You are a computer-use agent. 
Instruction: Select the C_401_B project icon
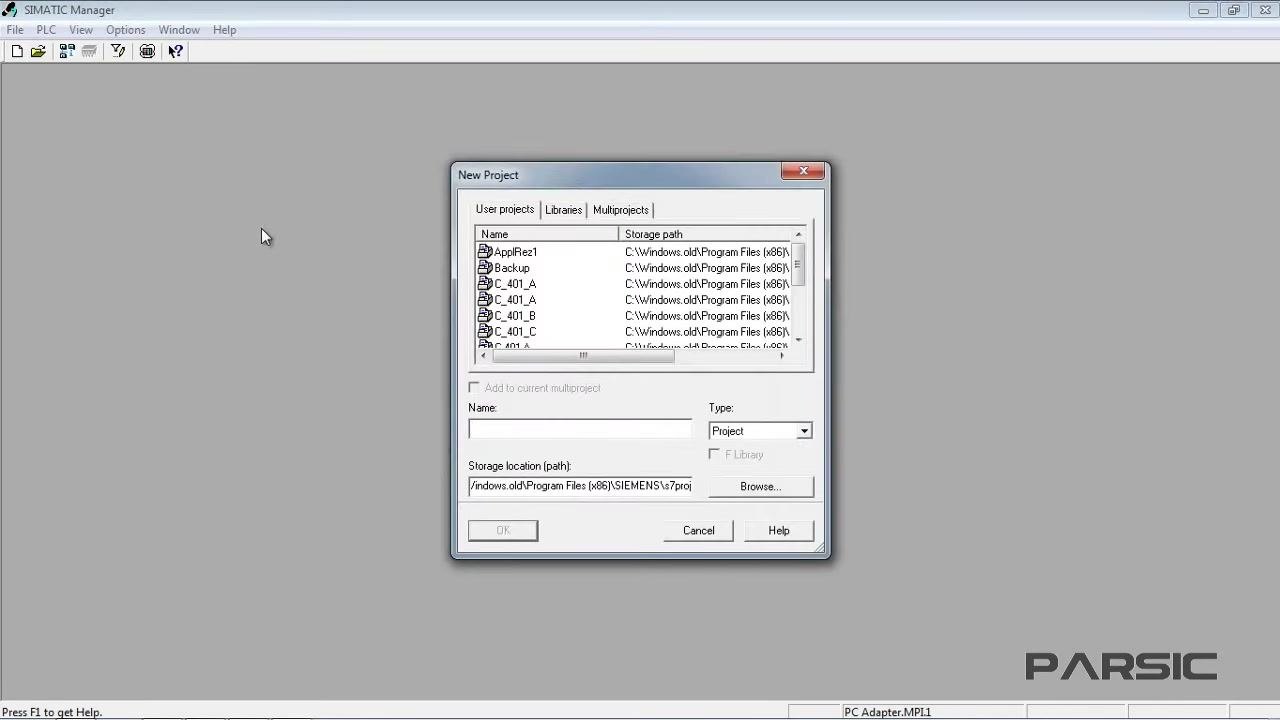(485, 316)
